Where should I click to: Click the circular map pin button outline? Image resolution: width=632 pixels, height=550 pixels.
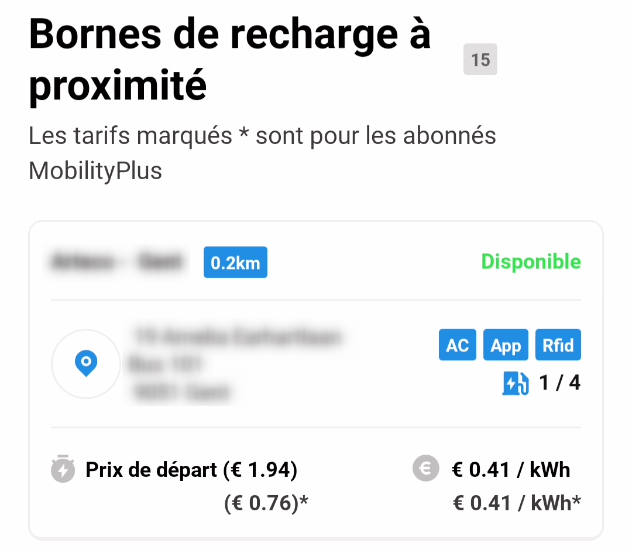(86, 364)
